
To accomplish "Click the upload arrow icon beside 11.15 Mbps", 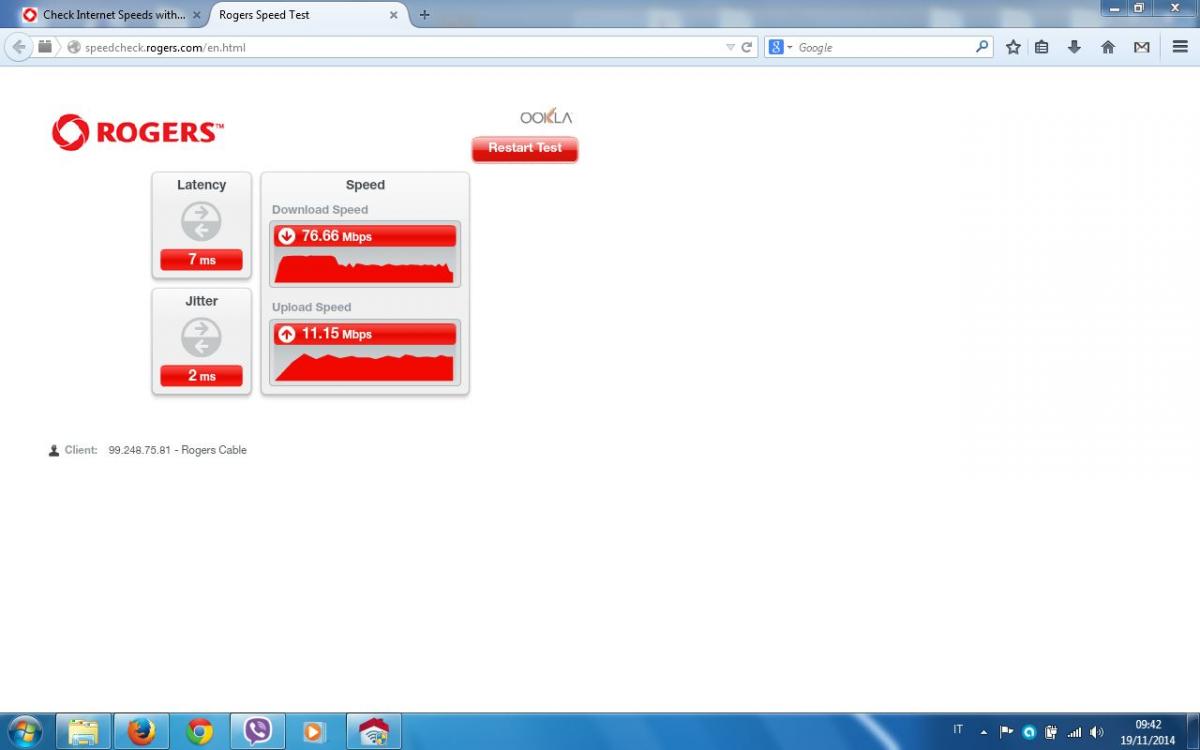I will click(x=287, y=334).
